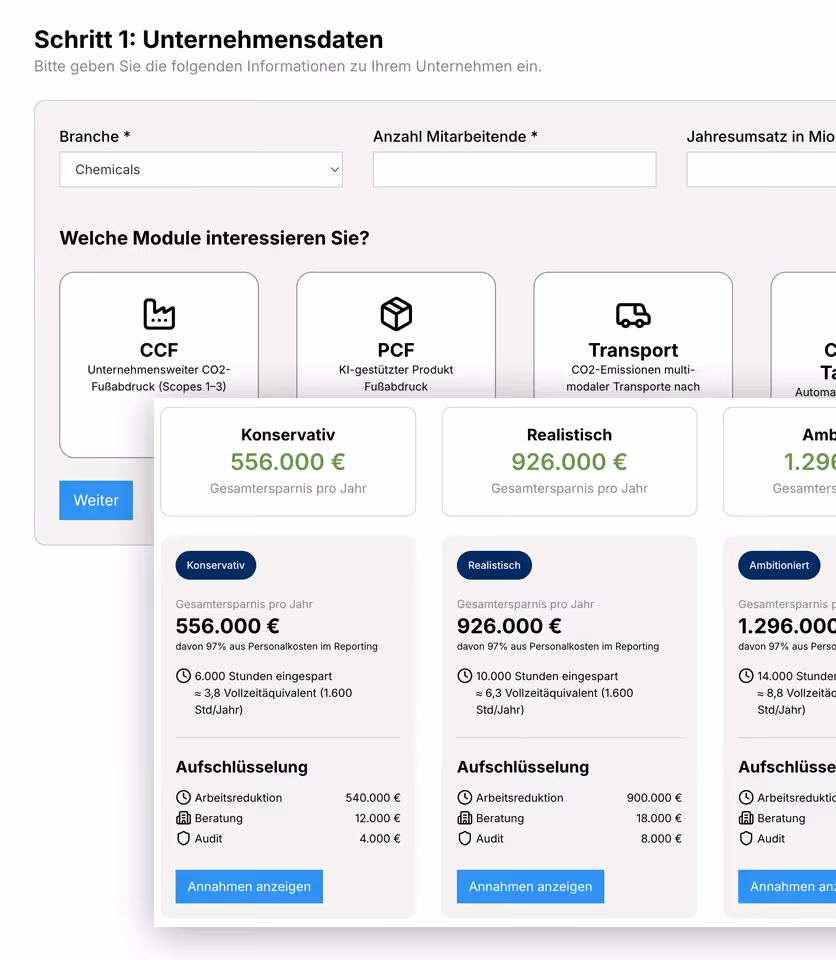Click Arbeitsreduktion clock icon in Realistisch card
Viewport: 836px width, 960px height.
465,797
